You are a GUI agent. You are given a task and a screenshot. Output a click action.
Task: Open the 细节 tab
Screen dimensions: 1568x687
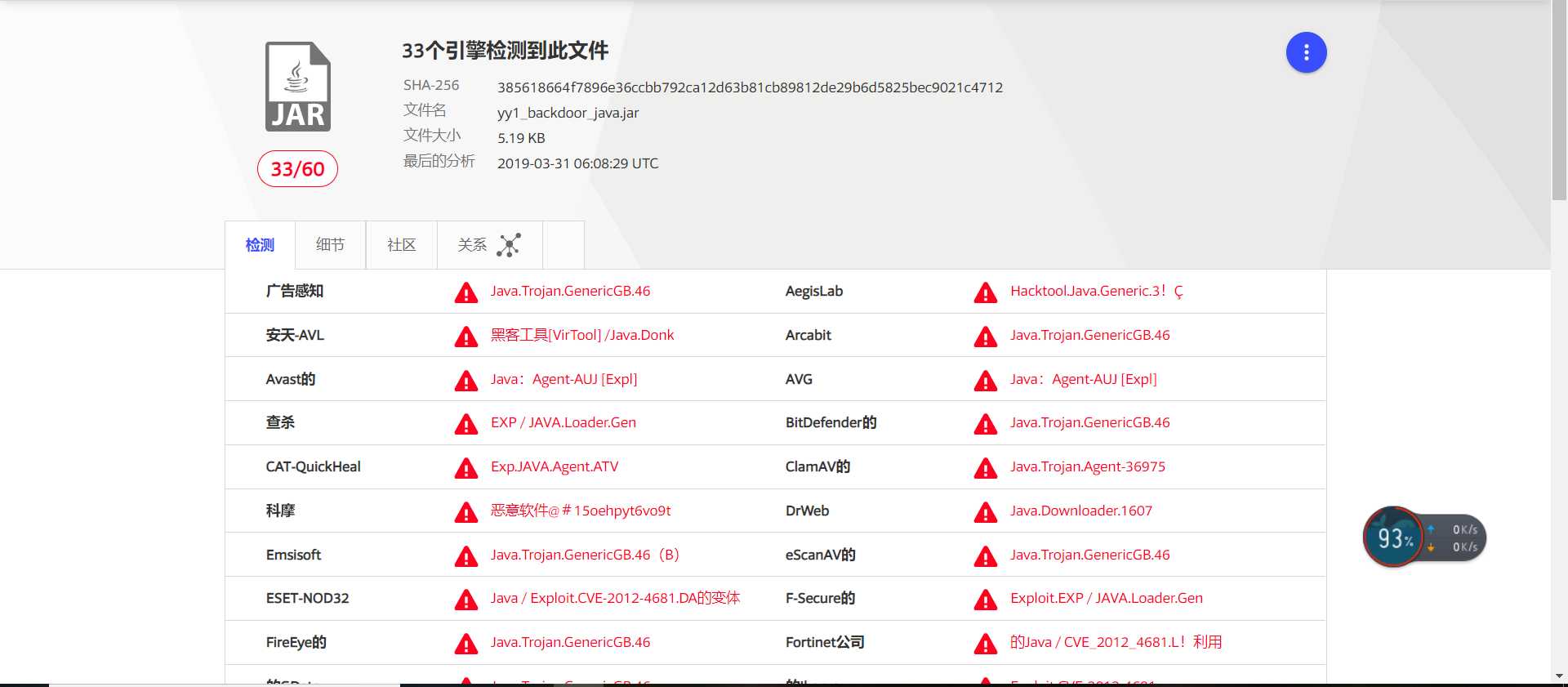click(x=330, y=245)
